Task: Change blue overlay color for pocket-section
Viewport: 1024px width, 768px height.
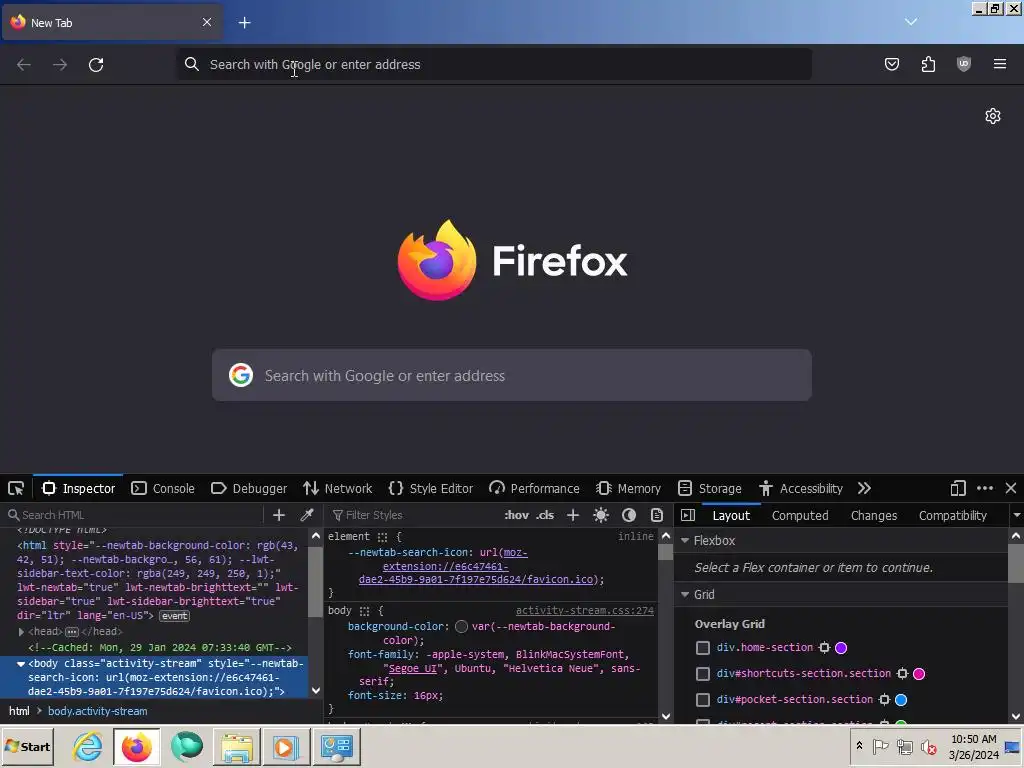Action: (x=901, y=700)
